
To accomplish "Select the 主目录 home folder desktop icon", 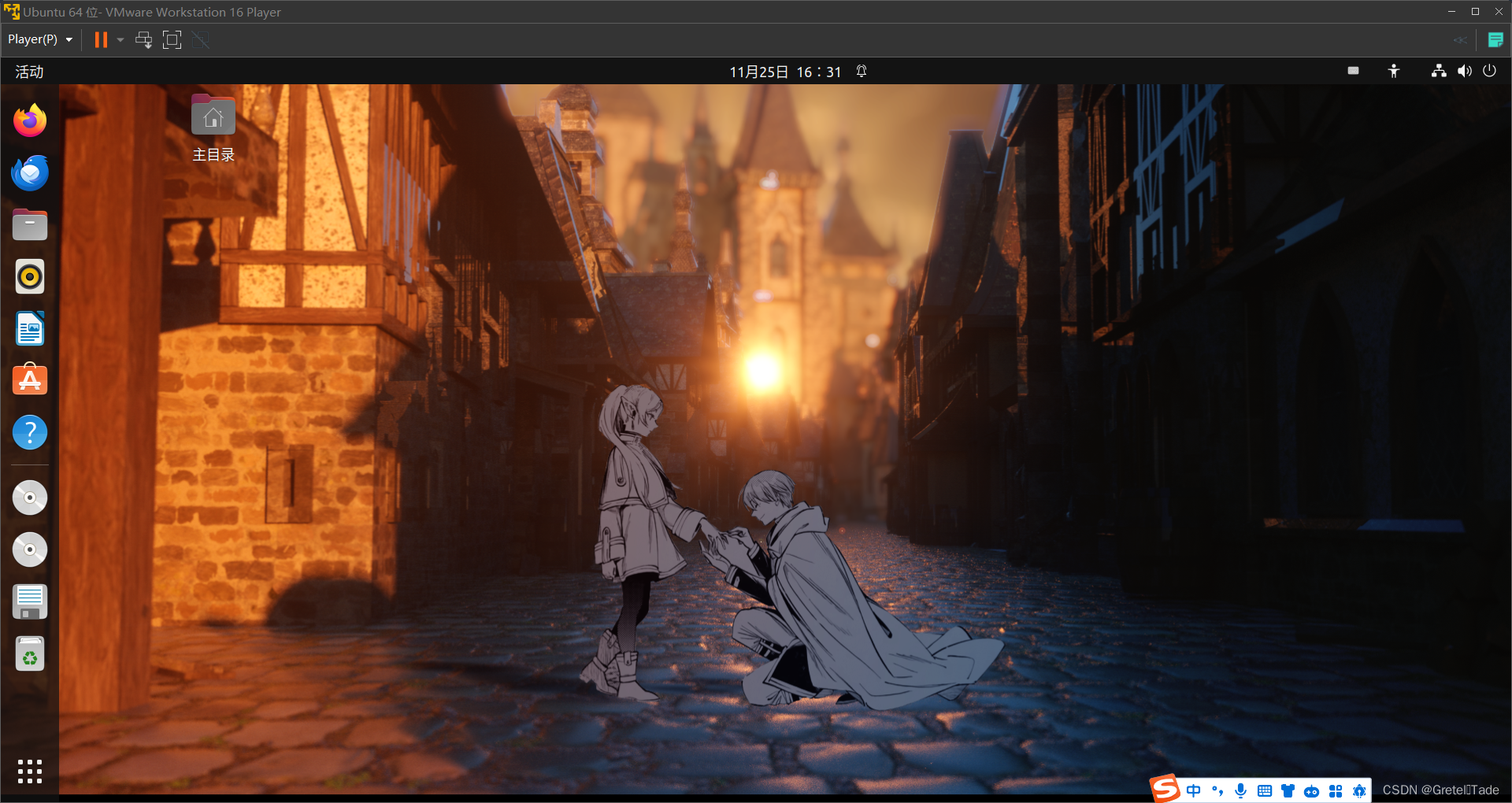I will click(x=213, y=128).
